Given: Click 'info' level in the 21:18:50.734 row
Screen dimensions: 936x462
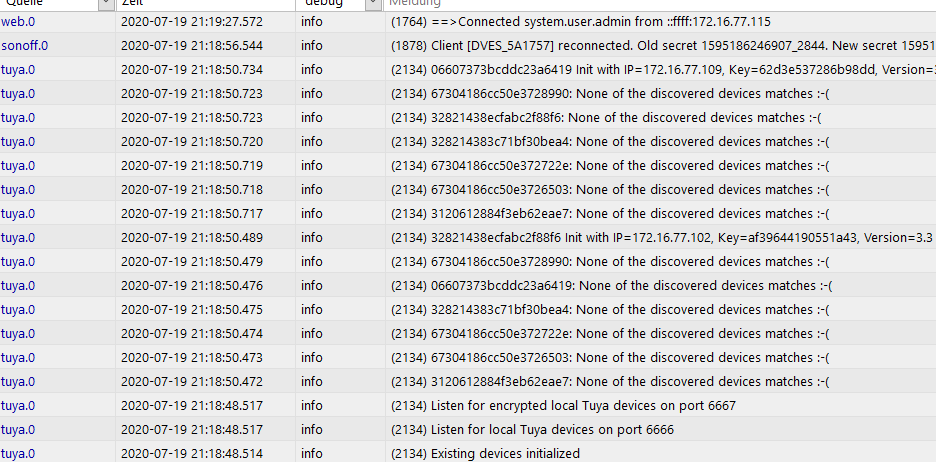Looking at the screenshot, I should 312,70.
